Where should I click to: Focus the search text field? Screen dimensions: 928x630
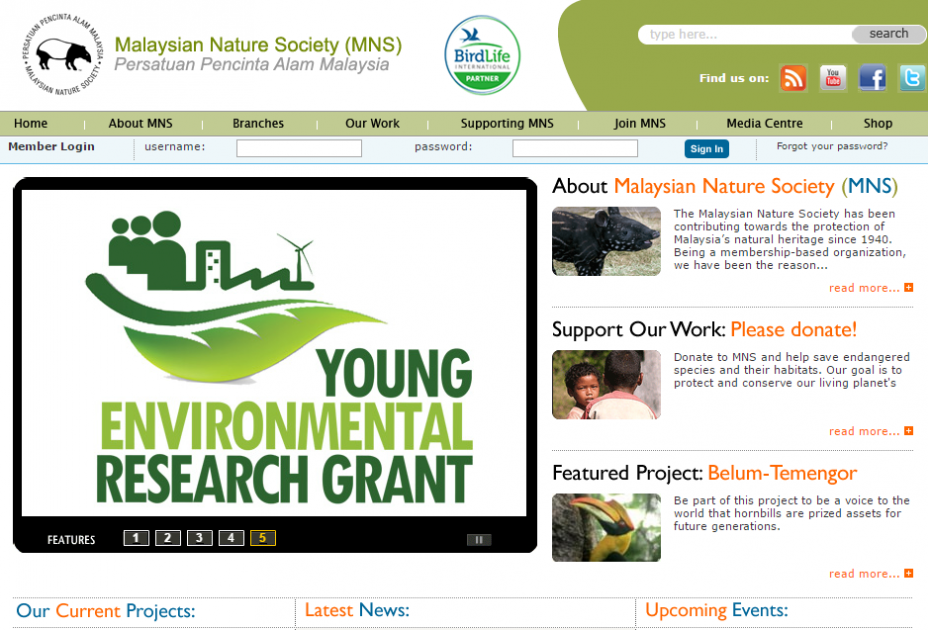pos(745,34)
